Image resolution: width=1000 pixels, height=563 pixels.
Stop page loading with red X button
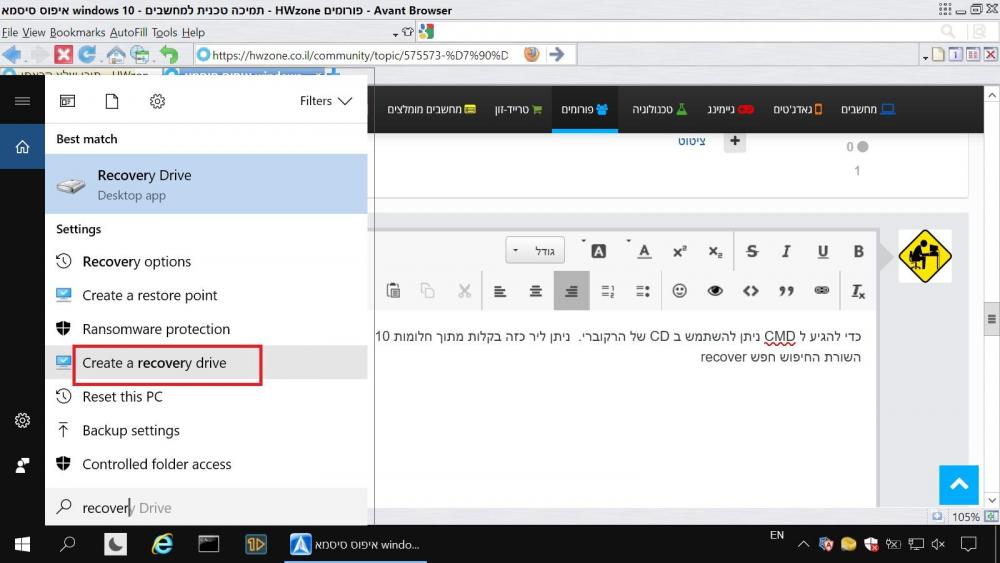[x=63, y=54]
